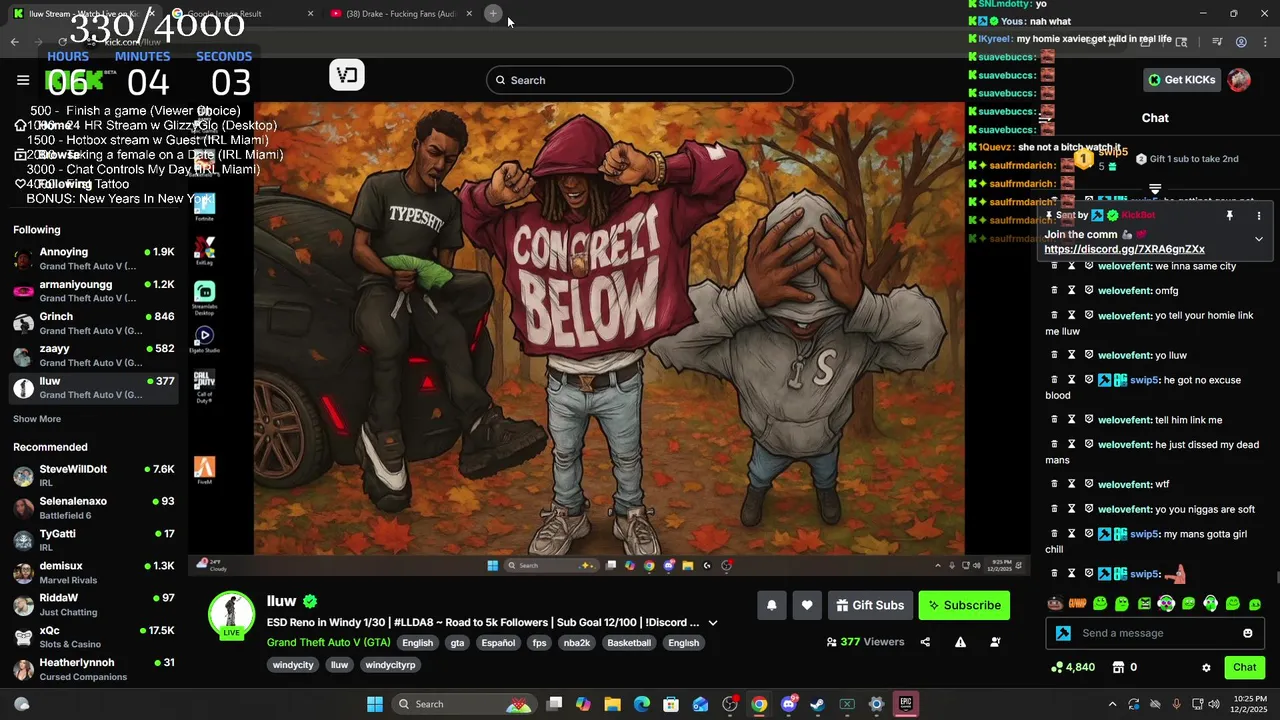This screenshot has height=720, width=1280.
Task: Open the Kick hamburger sidebar menu
Action: pos(23,80)
